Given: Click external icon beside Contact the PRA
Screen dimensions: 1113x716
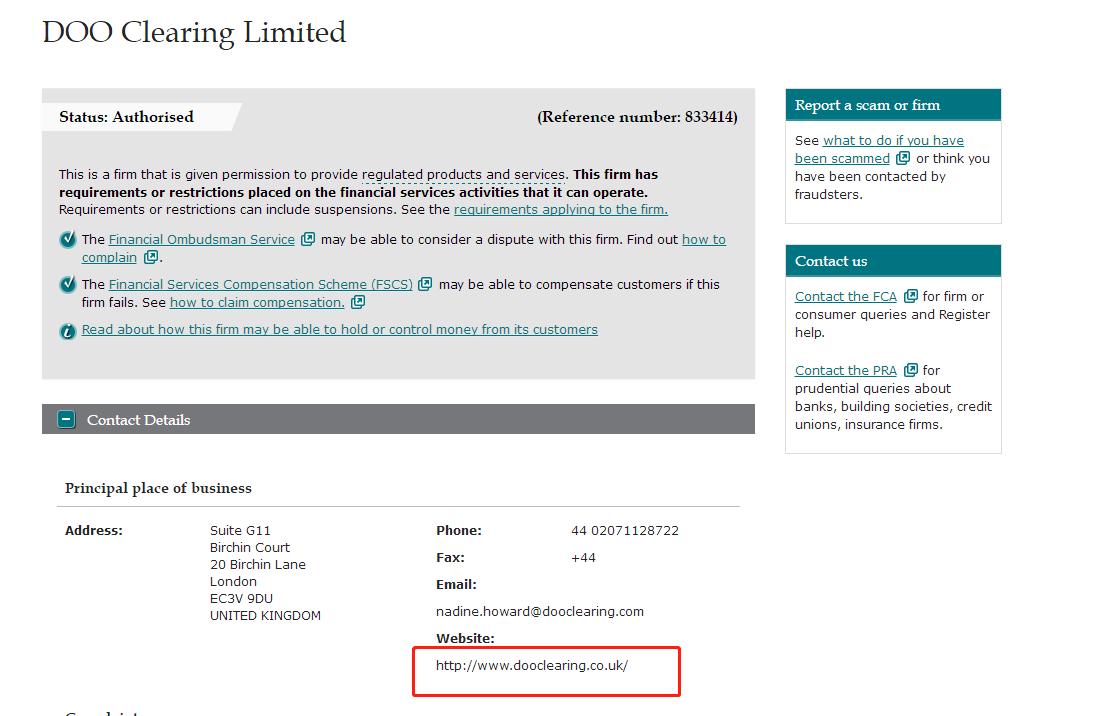Looking at the screenshot, I should coord(910,370).
